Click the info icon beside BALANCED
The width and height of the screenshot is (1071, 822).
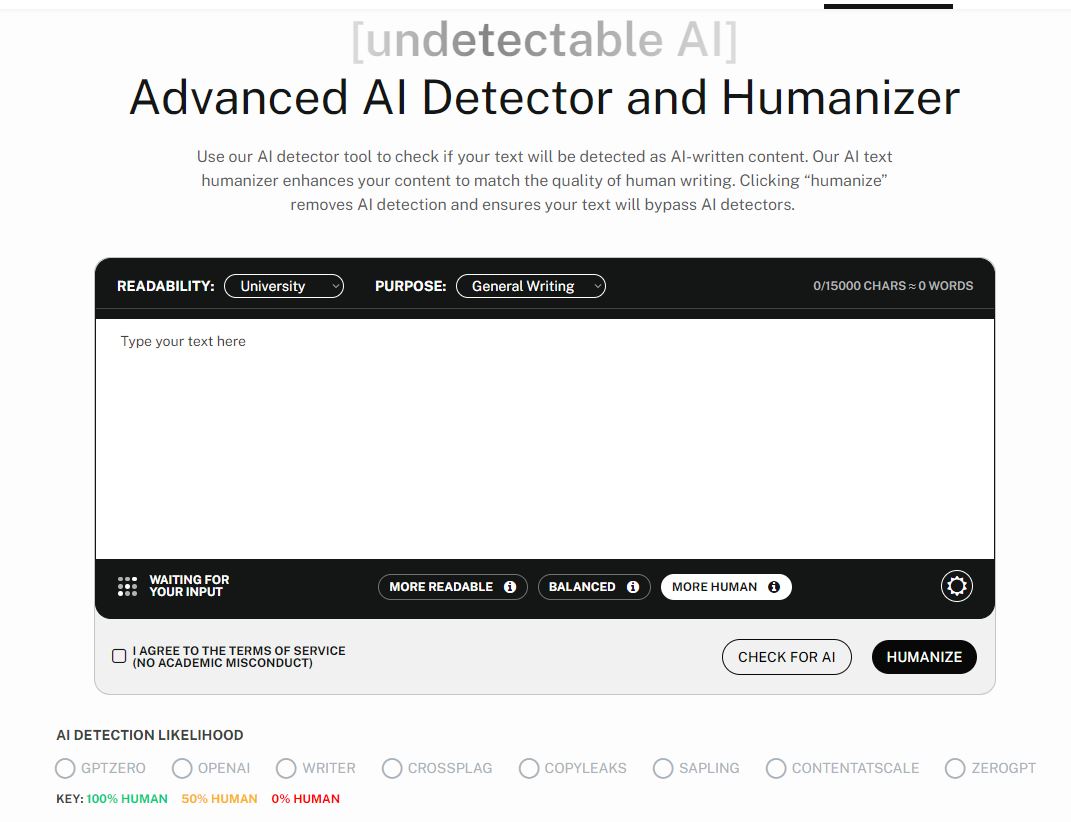tap(634, 587)
